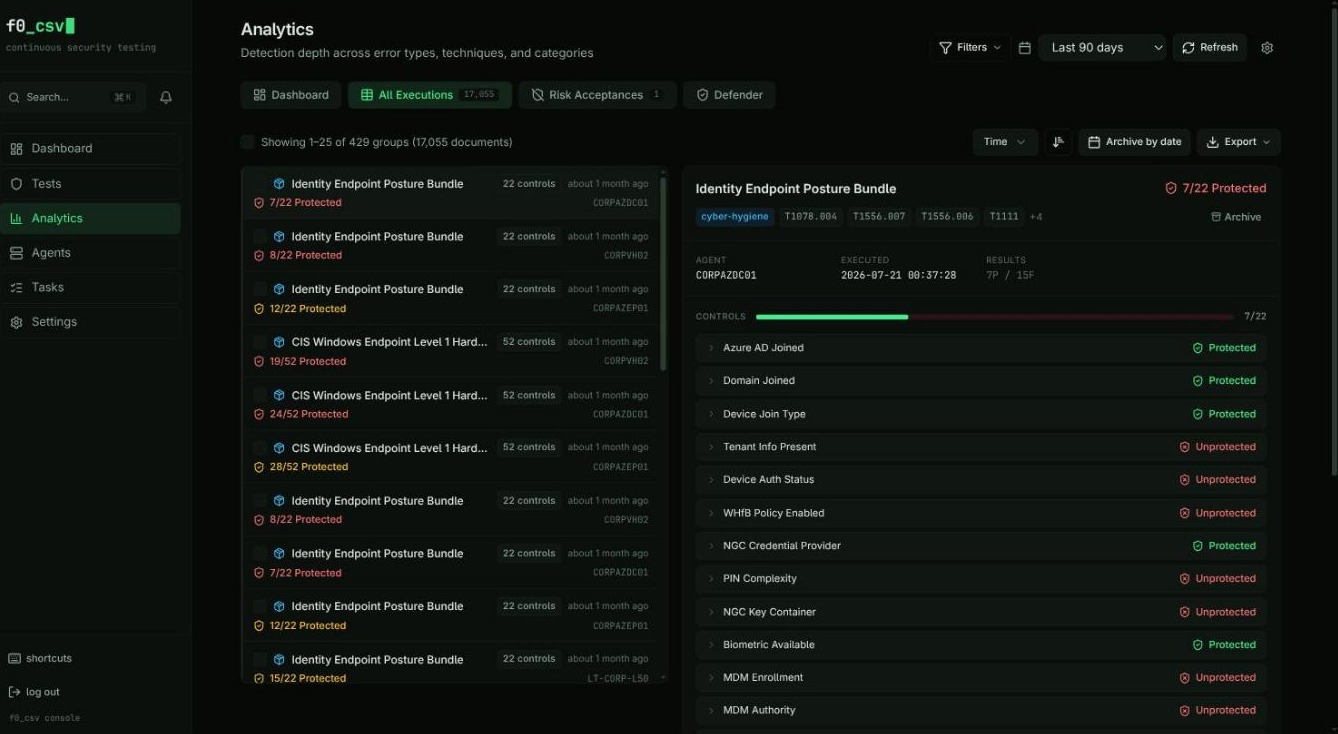Toggle sort direction icon next to Time
1338x734 pixels.
(1058, 142)
